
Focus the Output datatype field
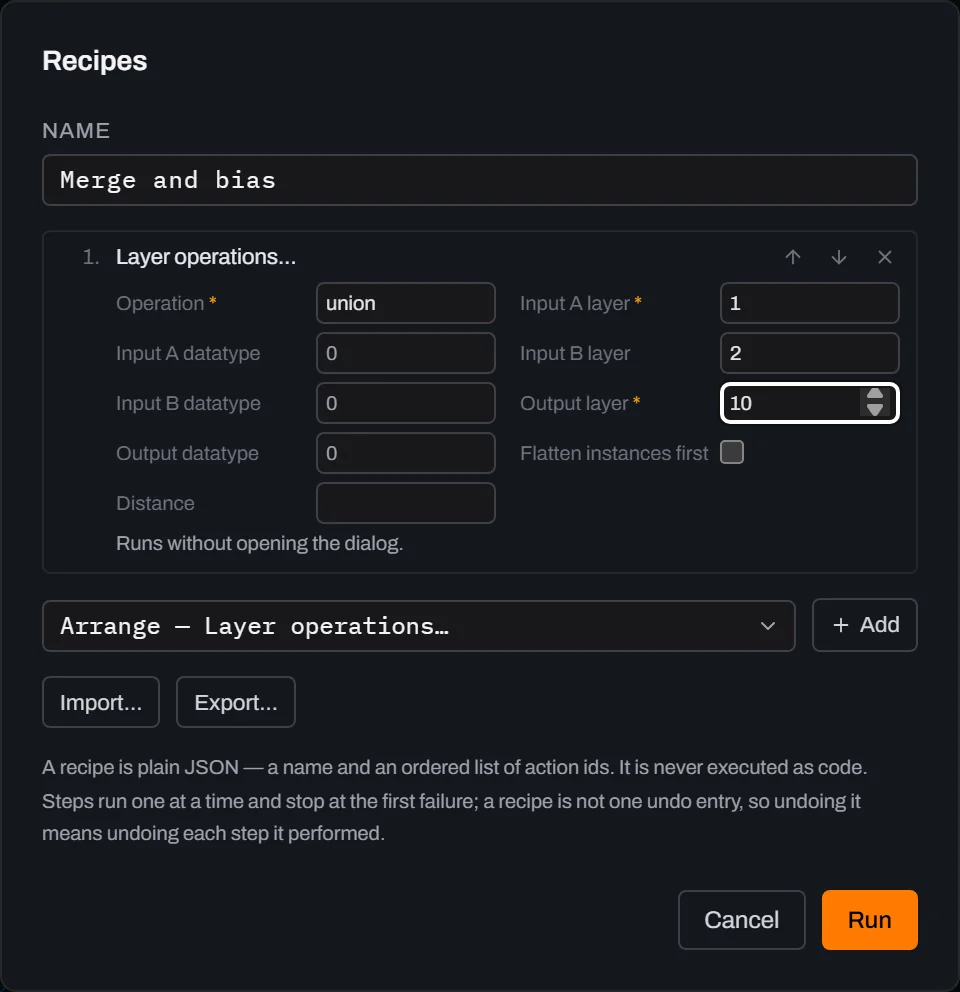(406, 453)
